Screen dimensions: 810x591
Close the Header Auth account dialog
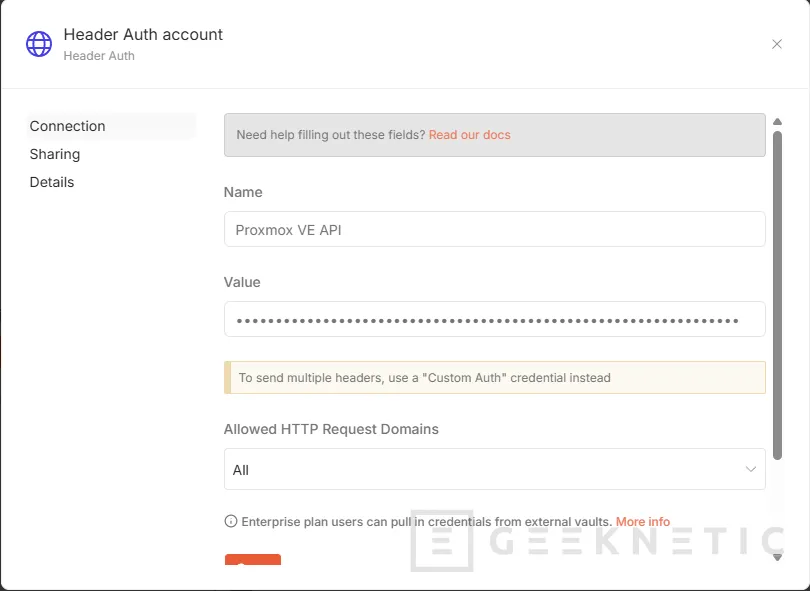point(777,44)
